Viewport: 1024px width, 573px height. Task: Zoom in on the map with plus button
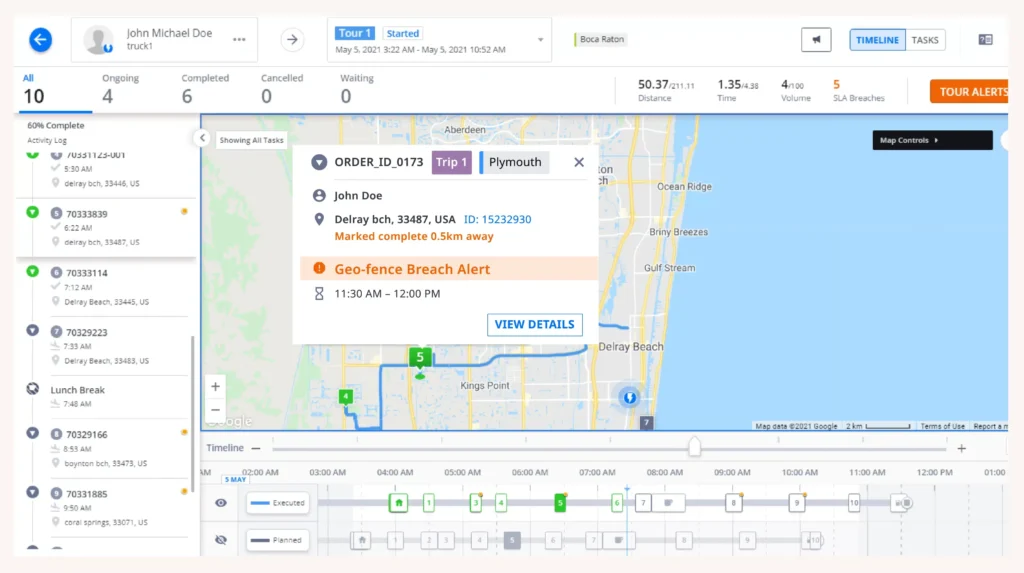(x=215, y=387)
